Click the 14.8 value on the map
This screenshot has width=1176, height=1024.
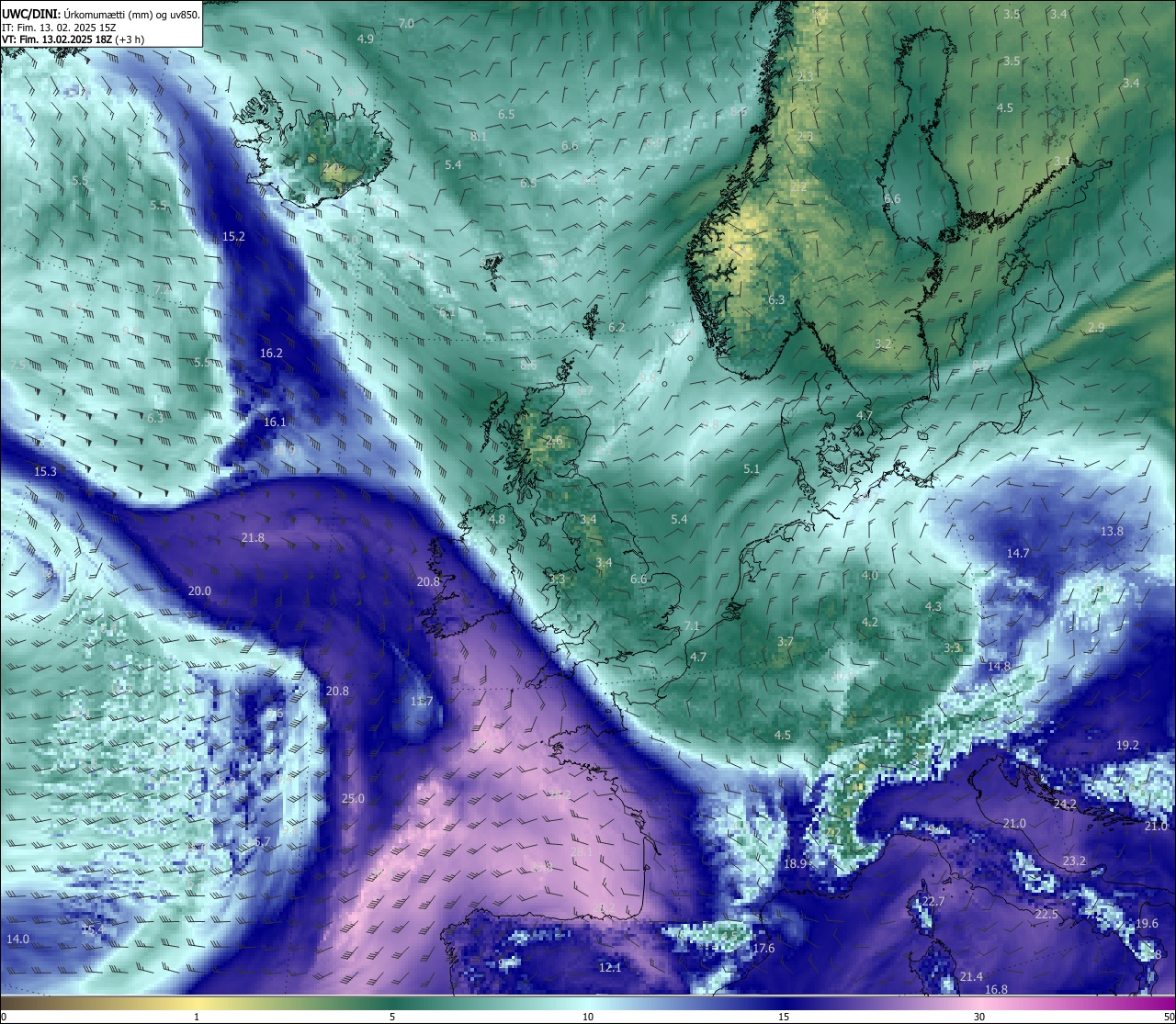[999, 666]
